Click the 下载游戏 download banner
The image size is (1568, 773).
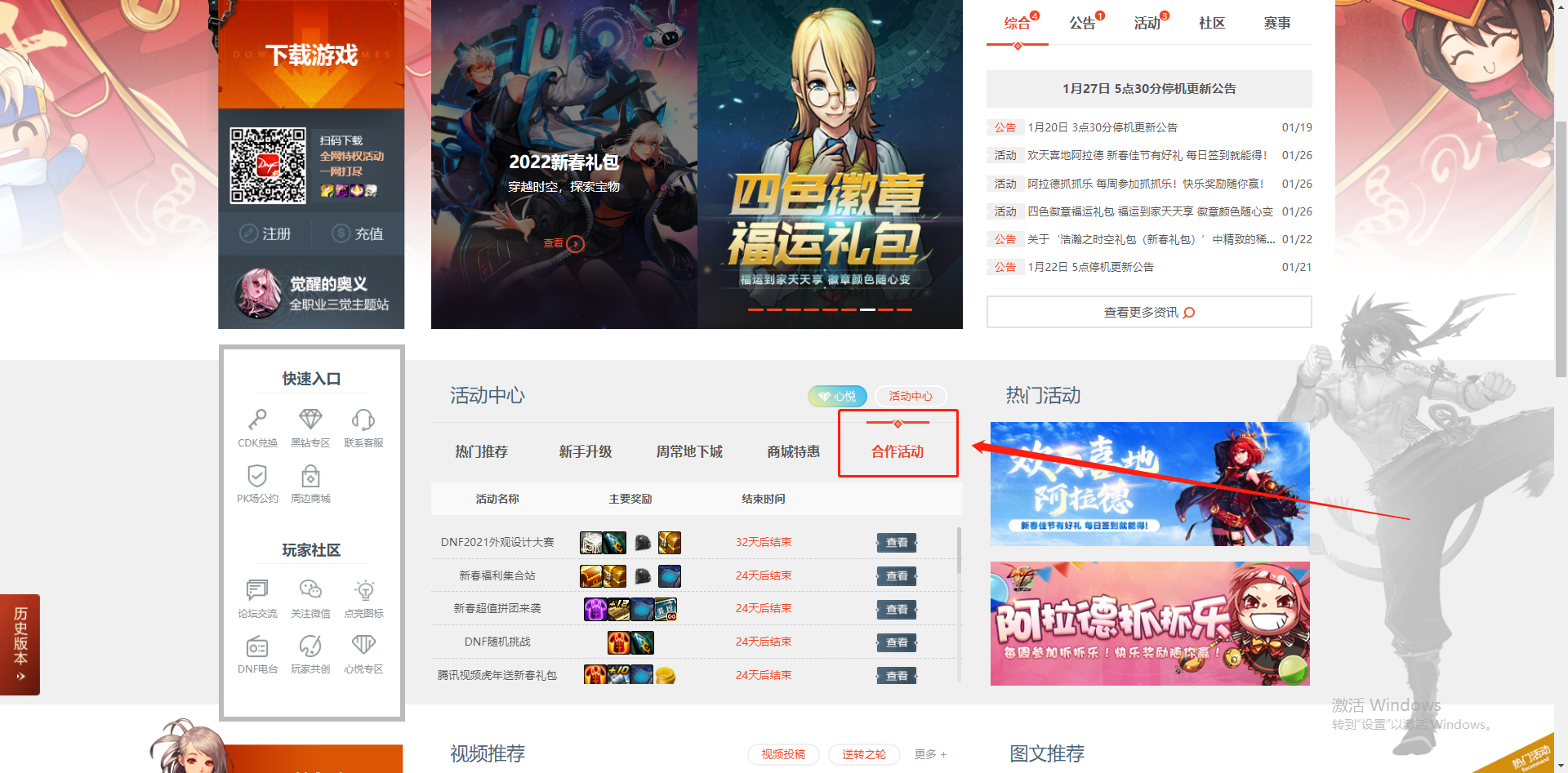pyautogui.click(x=311, y=54)
